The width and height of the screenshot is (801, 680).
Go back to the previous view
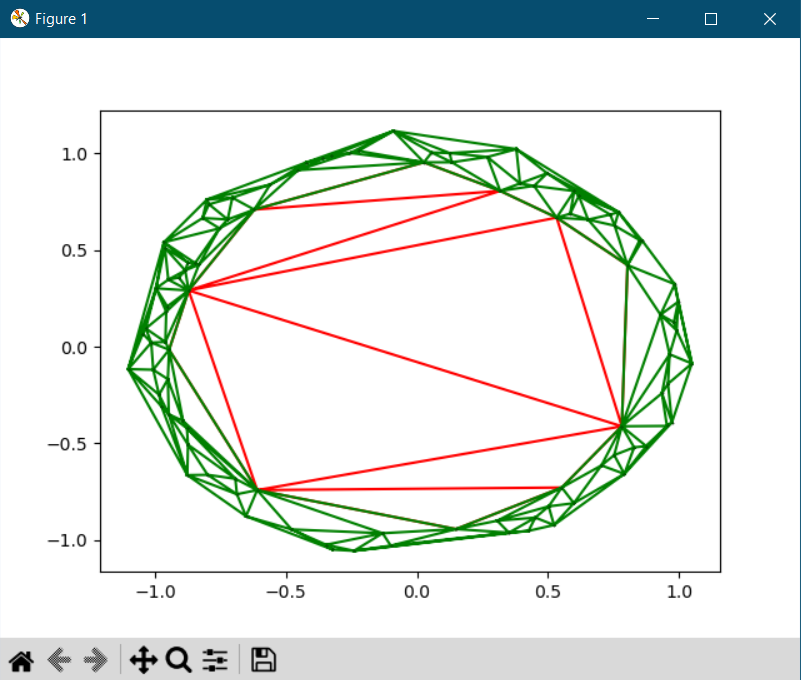pos(59,660)
